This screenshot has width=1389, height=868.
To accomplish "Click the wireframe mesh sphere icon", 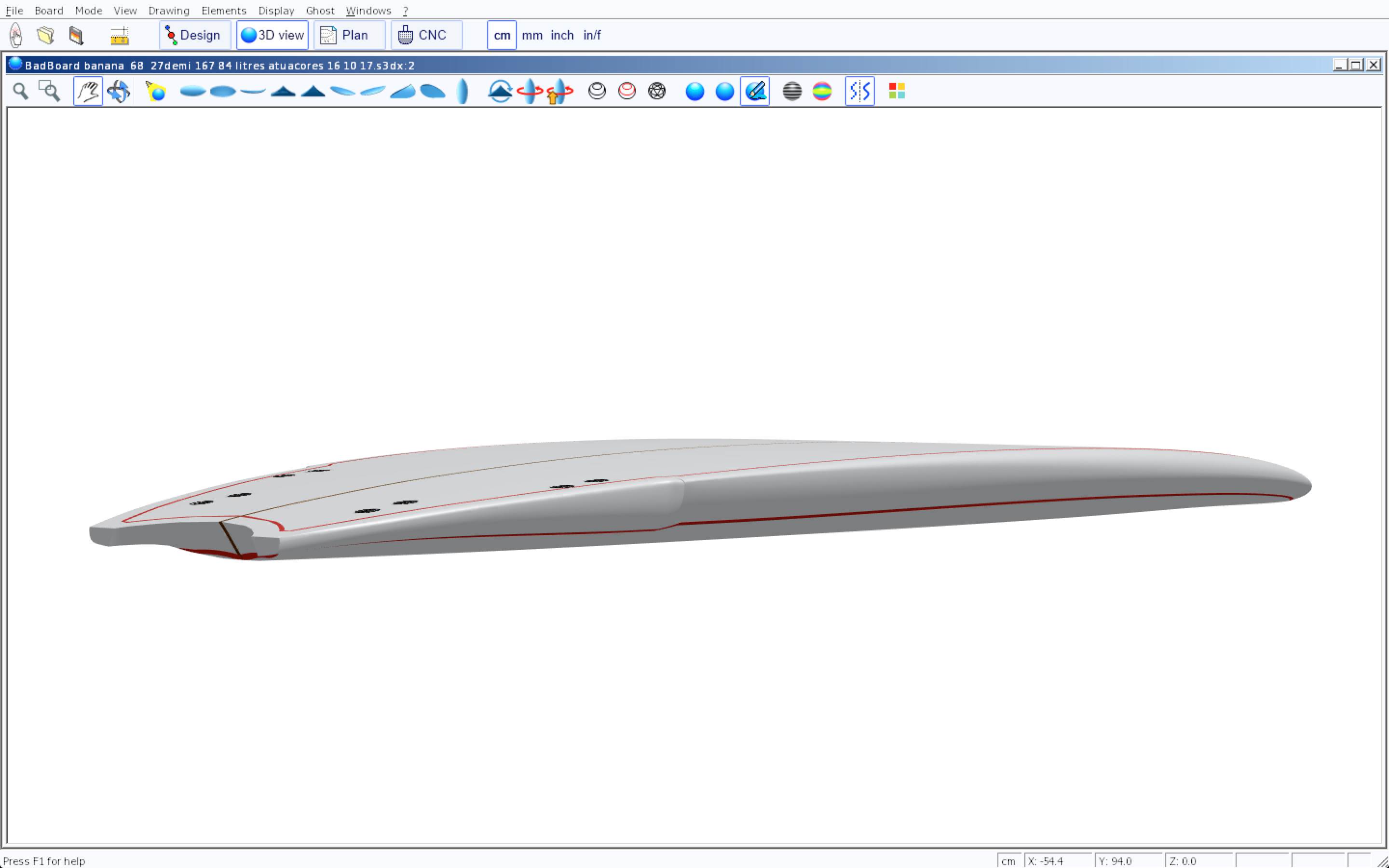I will coord(656,91).
